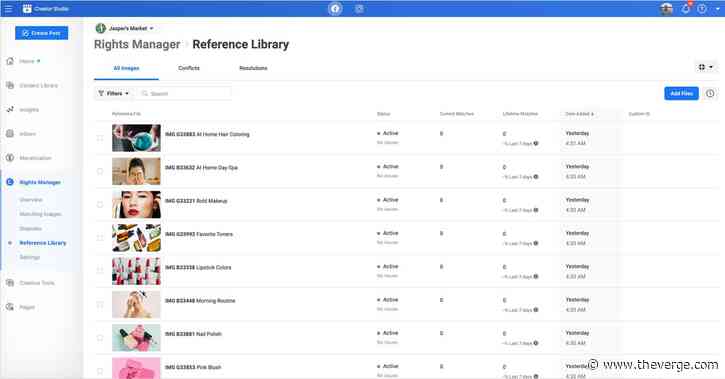This screenshot has height=379, width=725.
Task: Expand the Home dropdown arrow
Action: pyautogui.click(x=38, y=61)
